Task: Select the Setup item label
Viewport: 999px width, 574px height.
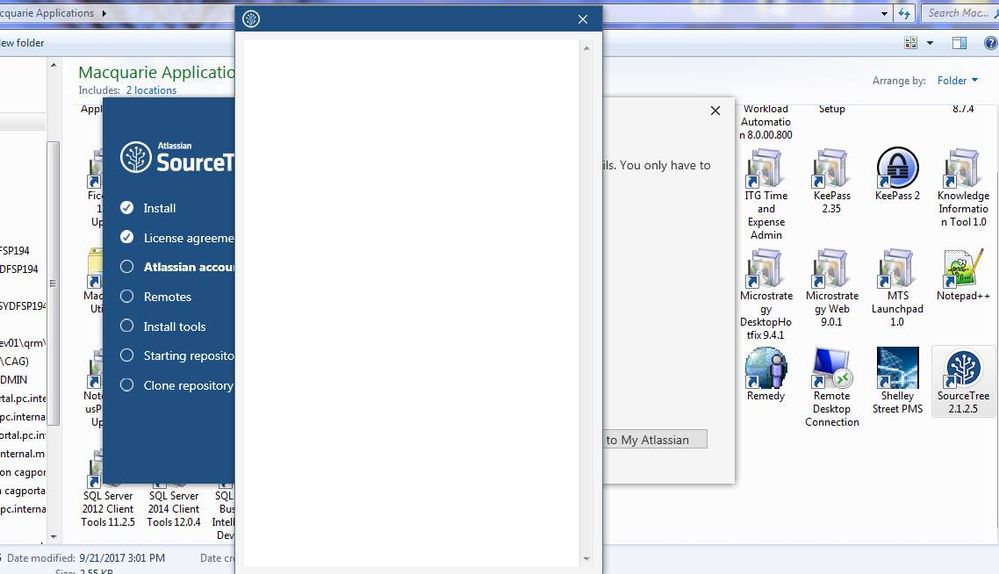Action: [x=831, y=109]
